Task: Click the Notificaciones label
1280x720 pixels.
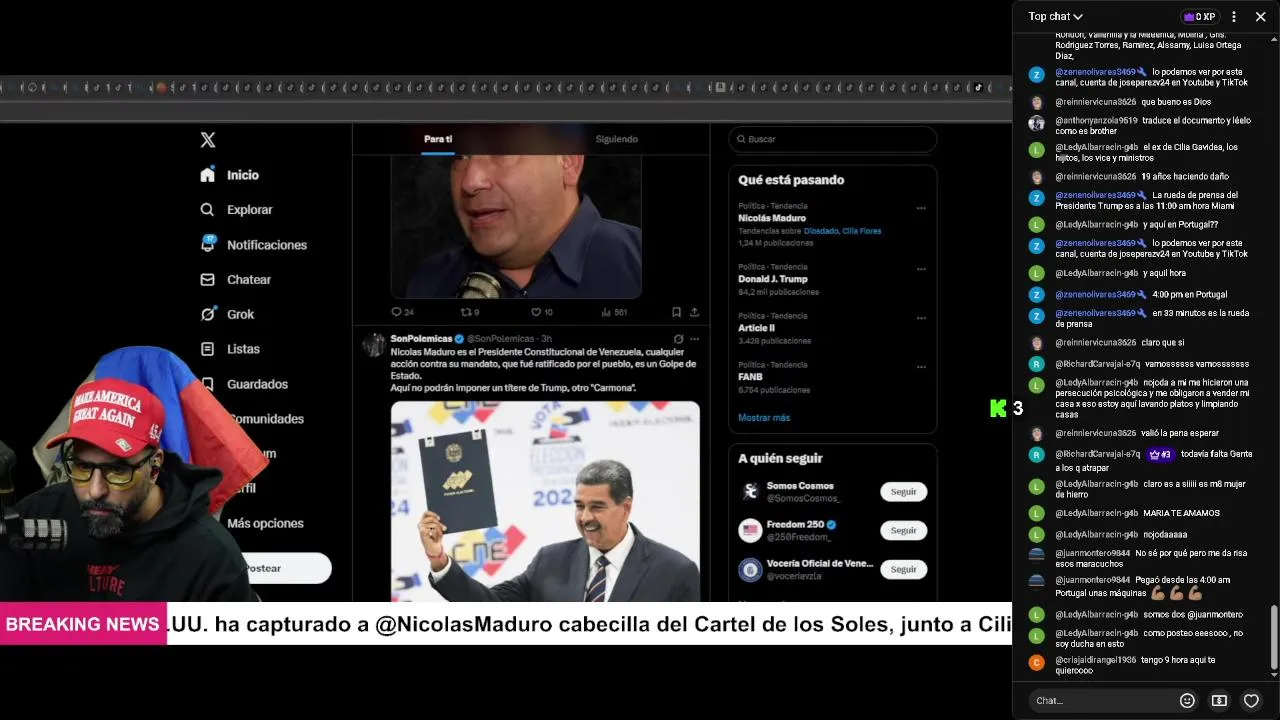Action: point(267,245)
